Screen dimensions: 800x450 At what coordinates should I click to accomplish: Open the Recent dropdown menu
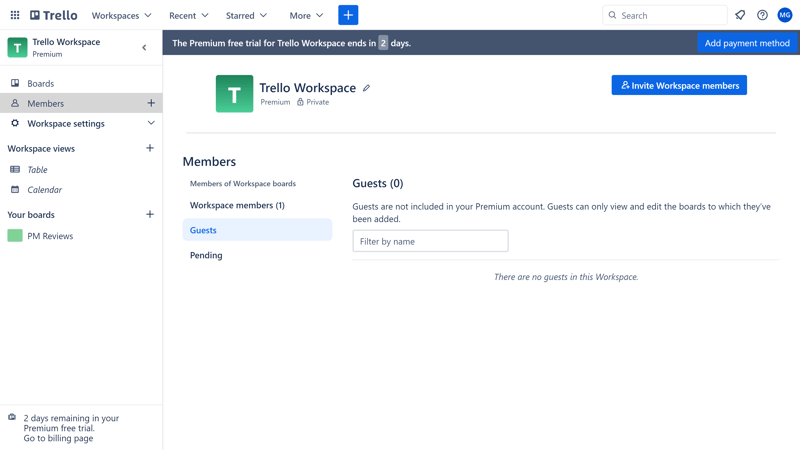(x=188, y=15)
